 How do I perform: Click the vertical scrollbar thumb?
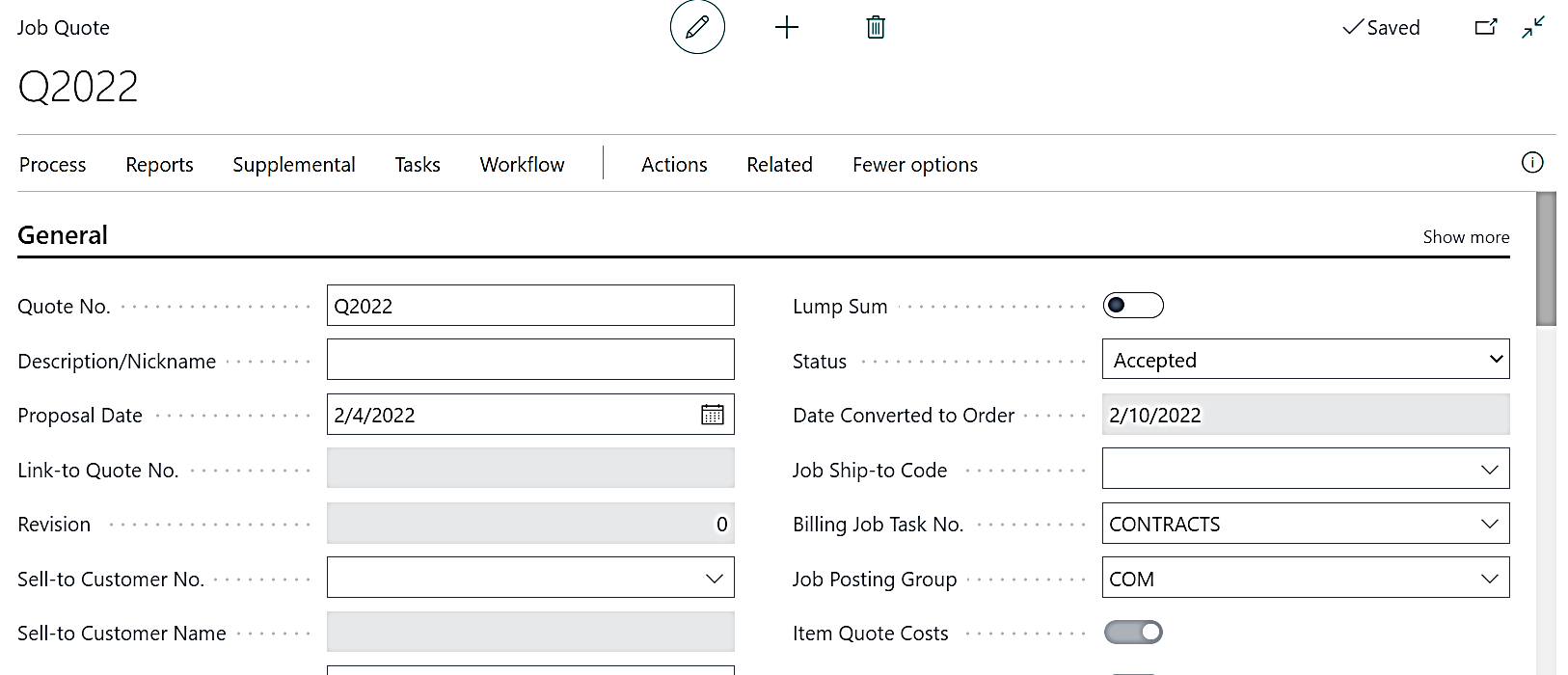tap(1546, 258)
